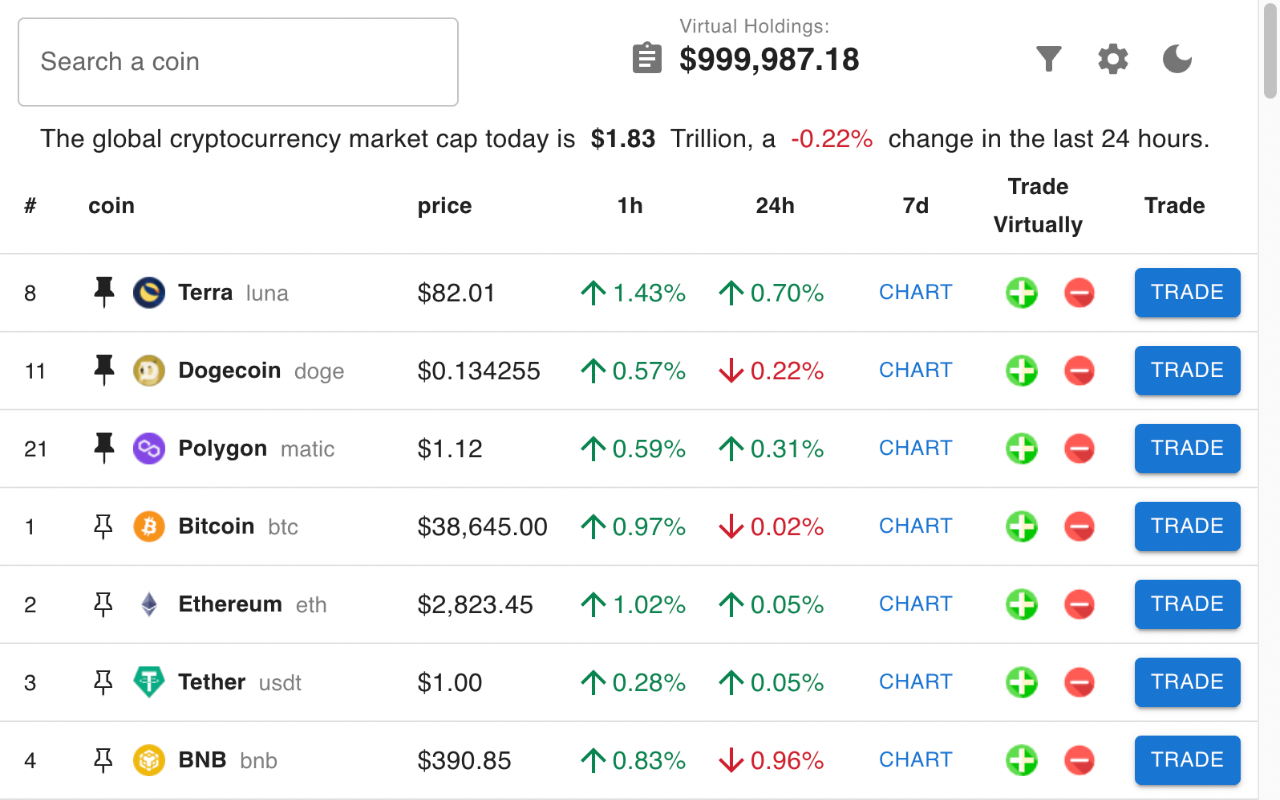Show Ethereum CHART
1280x800 pixels.
pyautogui.click(x=915, y=605)
